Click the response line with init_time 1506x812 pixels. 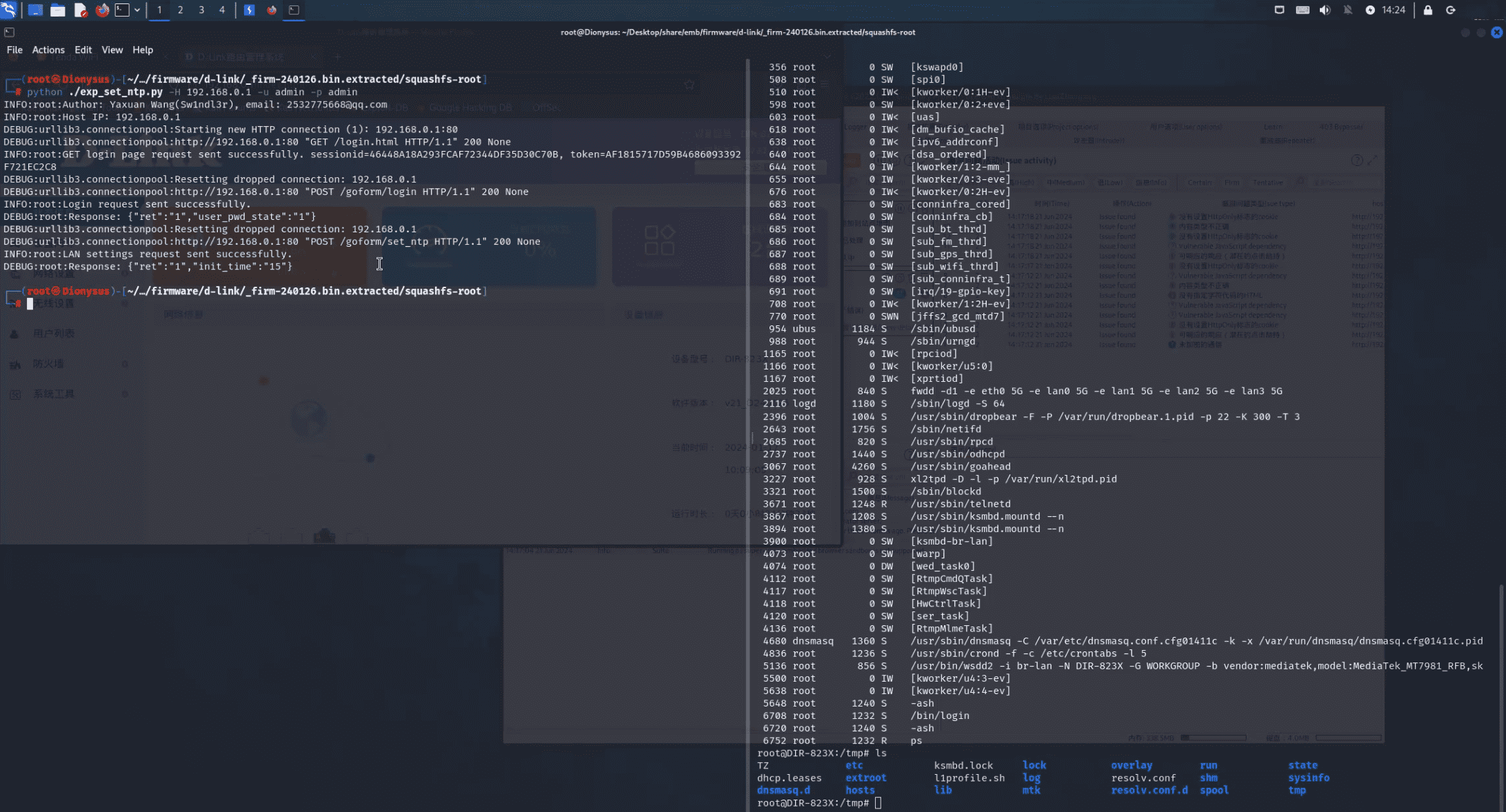click(148, 266)
